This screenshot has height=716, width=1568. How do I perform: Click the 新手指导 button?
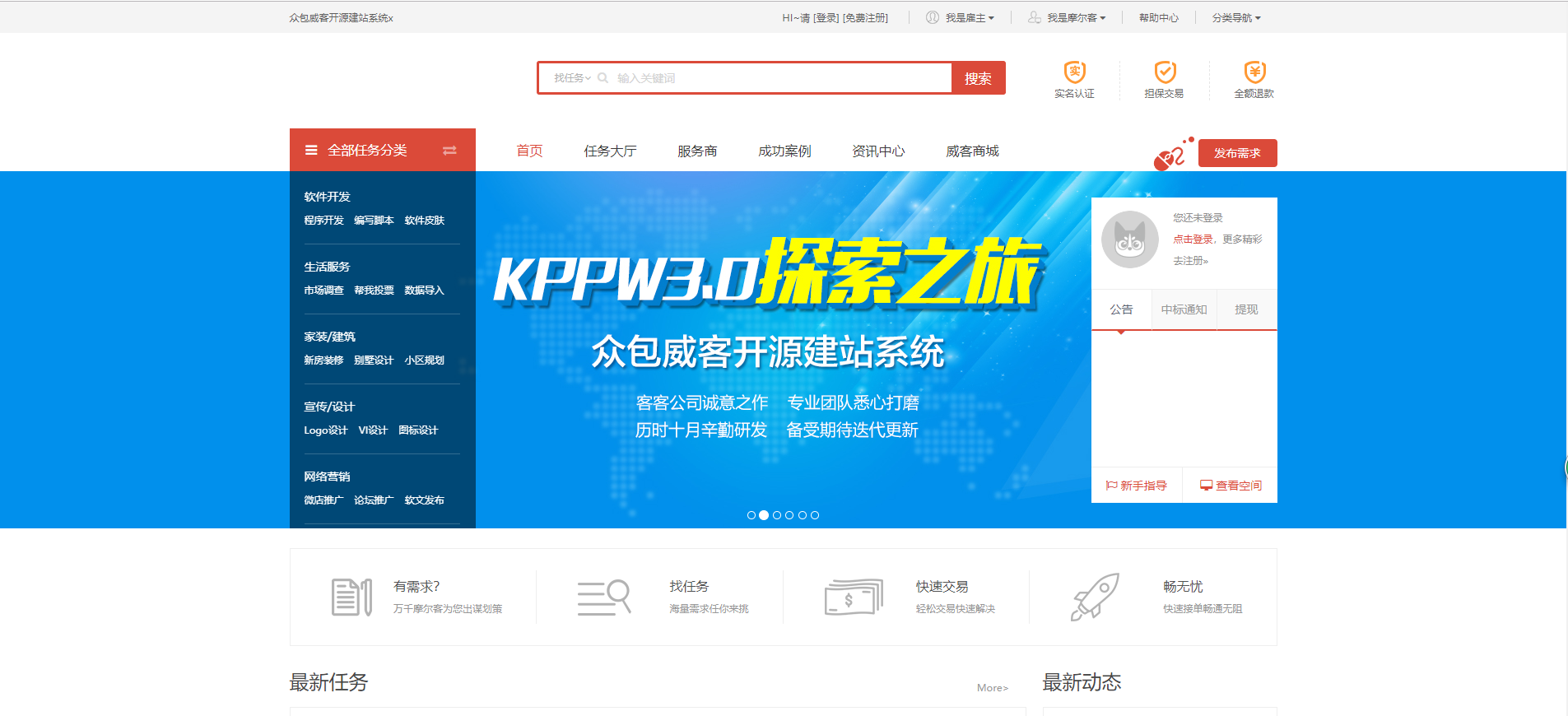[x=1137, y=486]
